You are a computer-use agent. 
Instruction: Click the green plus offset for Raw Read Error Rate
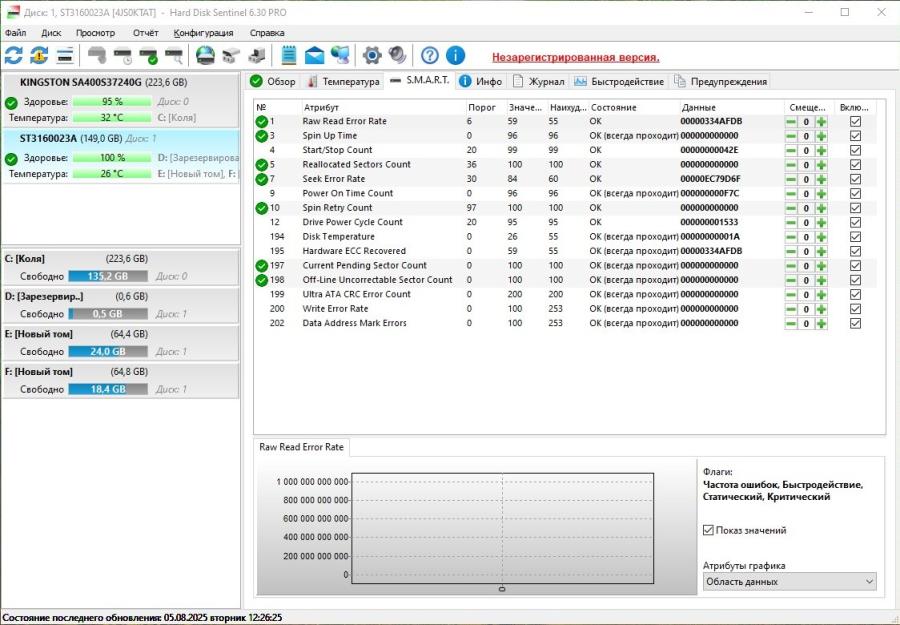click(821, 122)
